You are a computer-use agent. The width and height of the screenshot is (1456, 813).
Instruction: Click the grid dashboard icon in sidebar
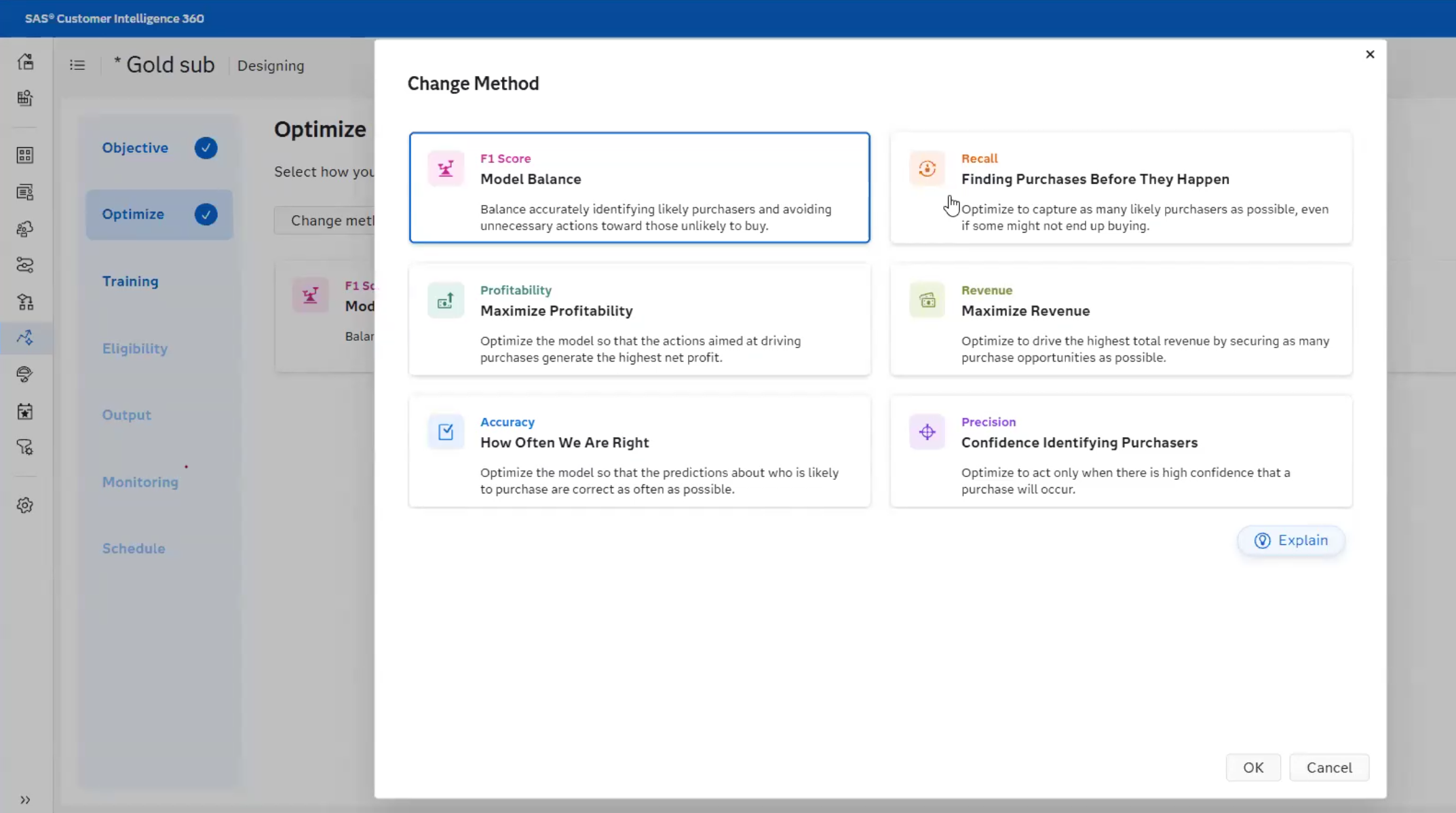click(25, 155)
